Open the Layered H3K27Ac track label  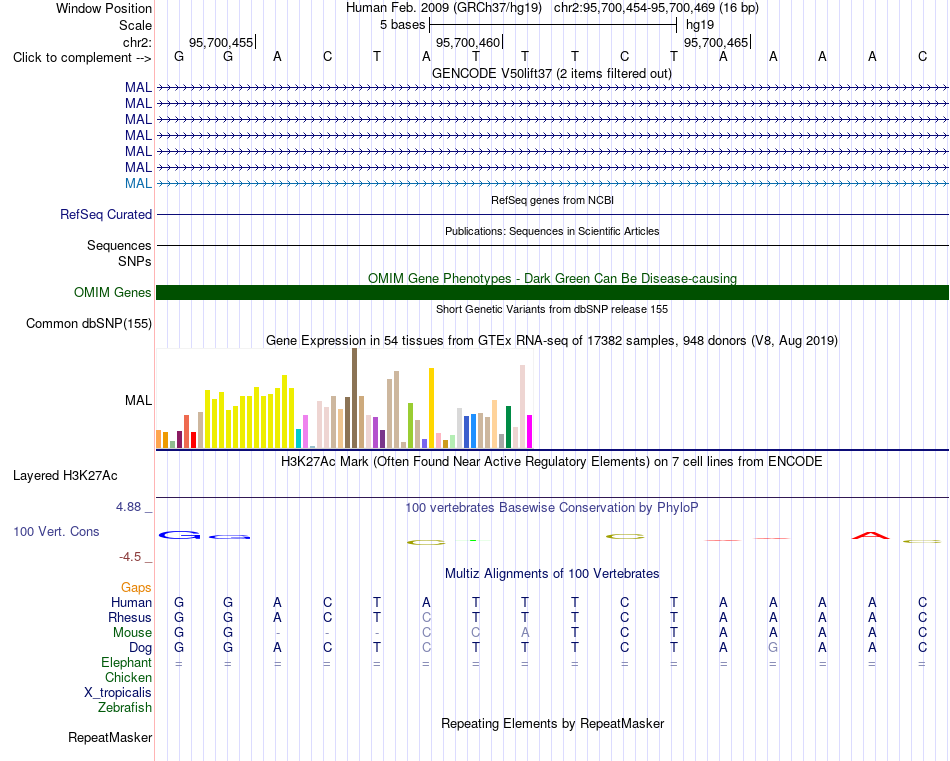(65, 476)
